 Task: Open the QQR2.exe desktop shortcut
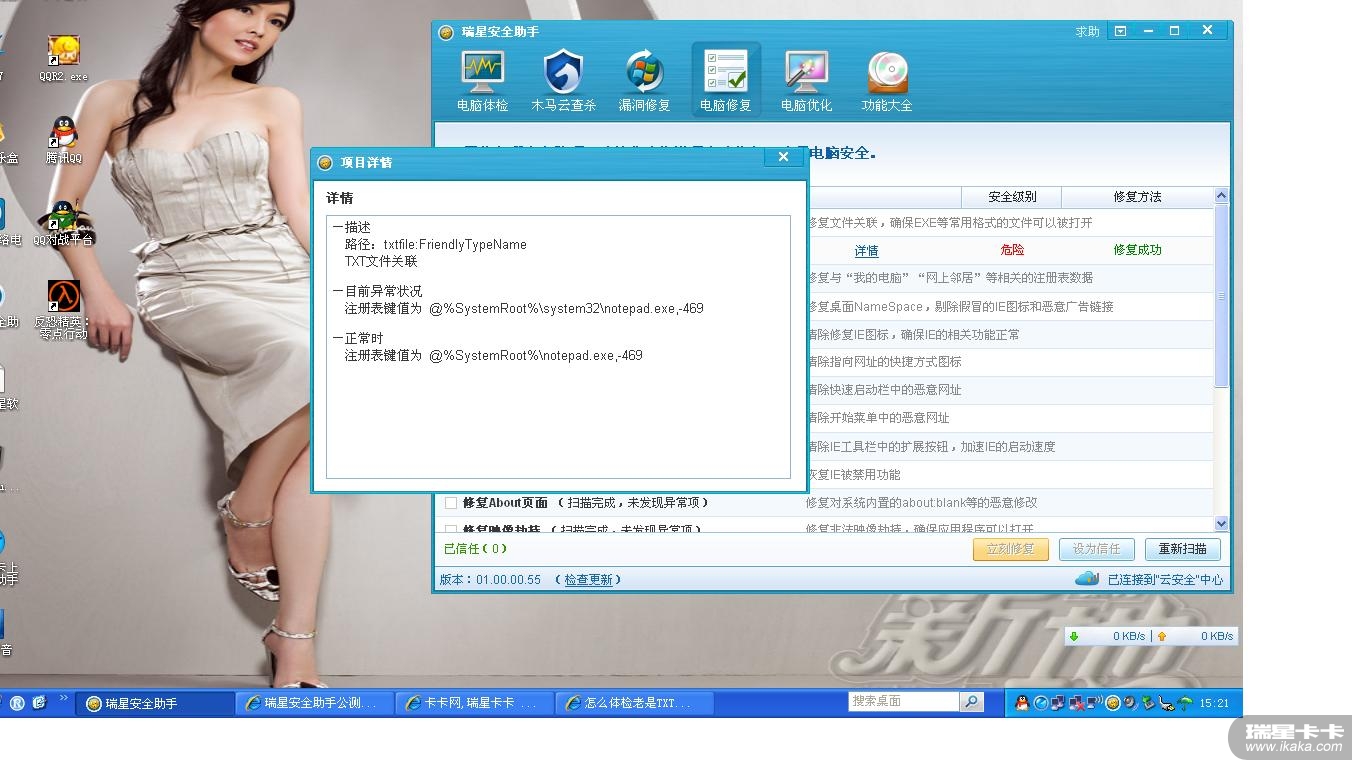click(63, 58)
